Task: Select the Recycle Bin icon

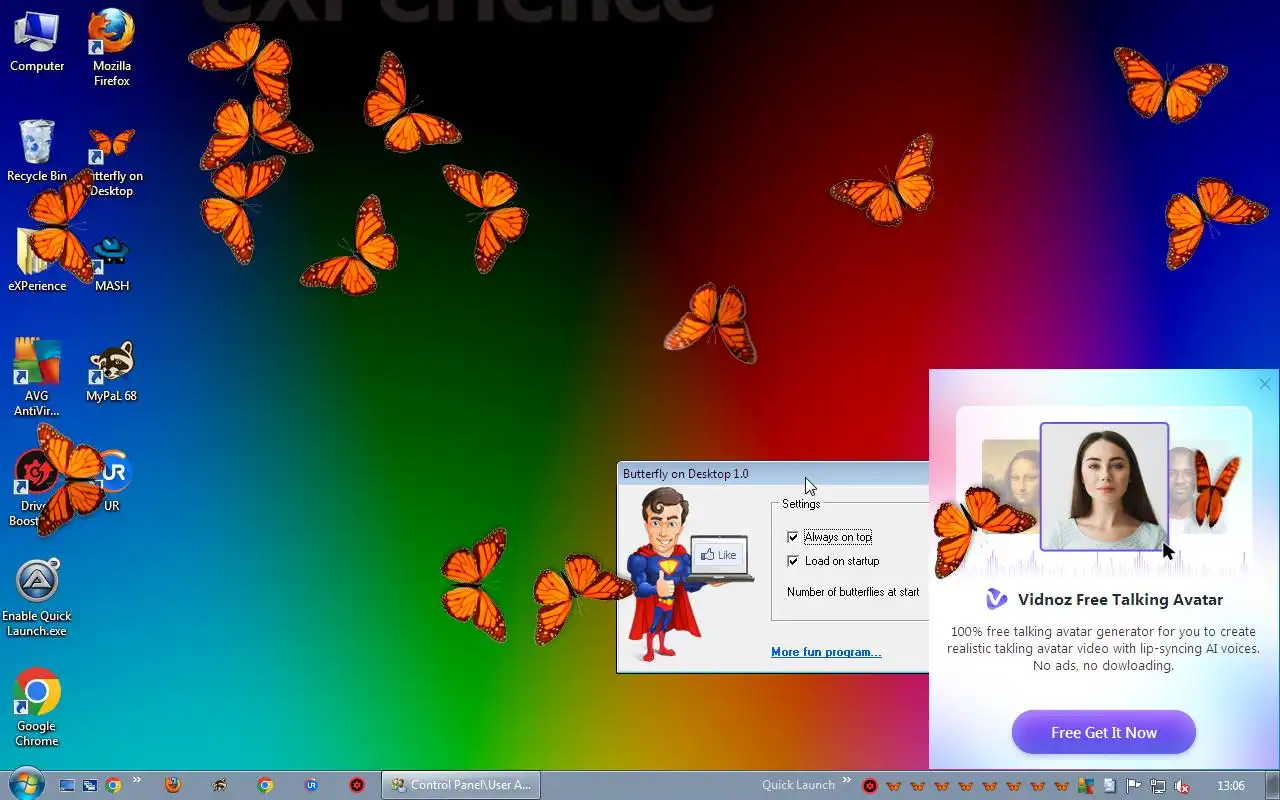Action: [x=37, y=150]
